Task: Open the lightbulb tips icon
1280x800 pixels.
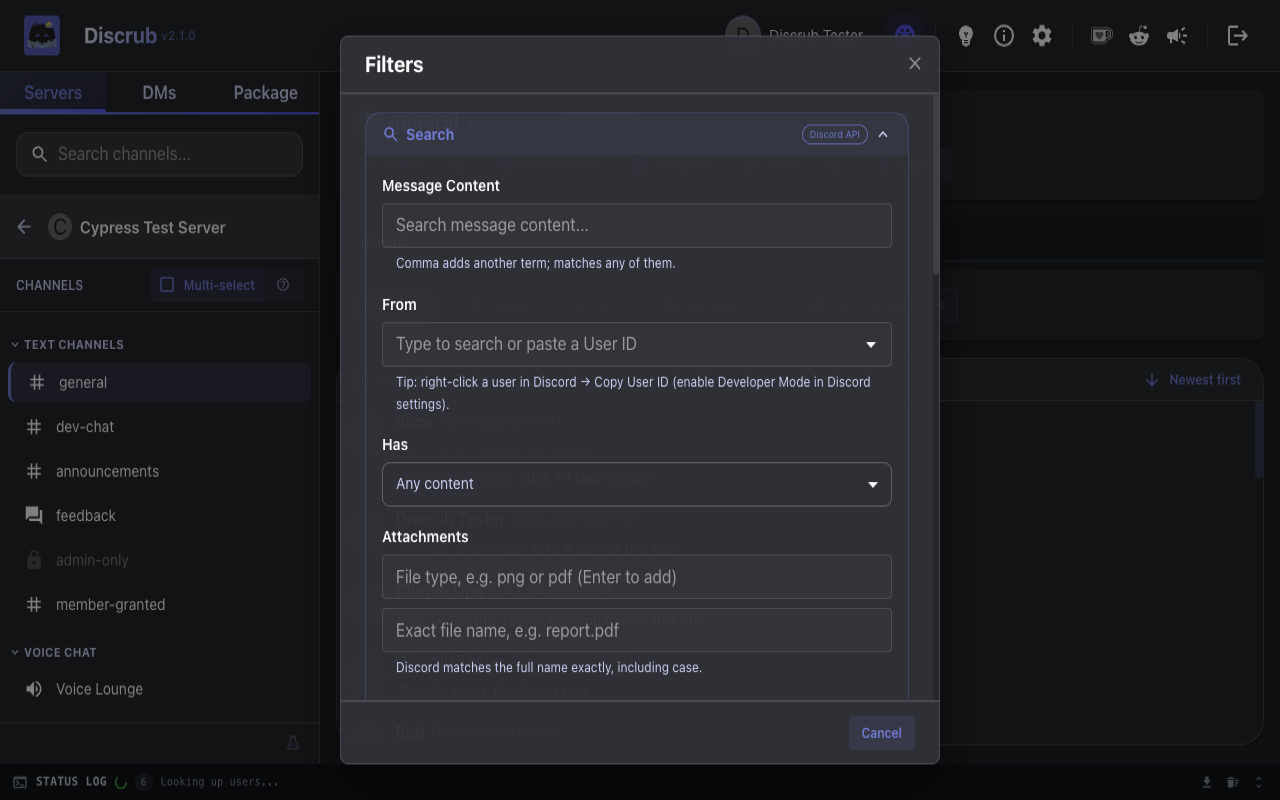Action: [x=965, y=36]
